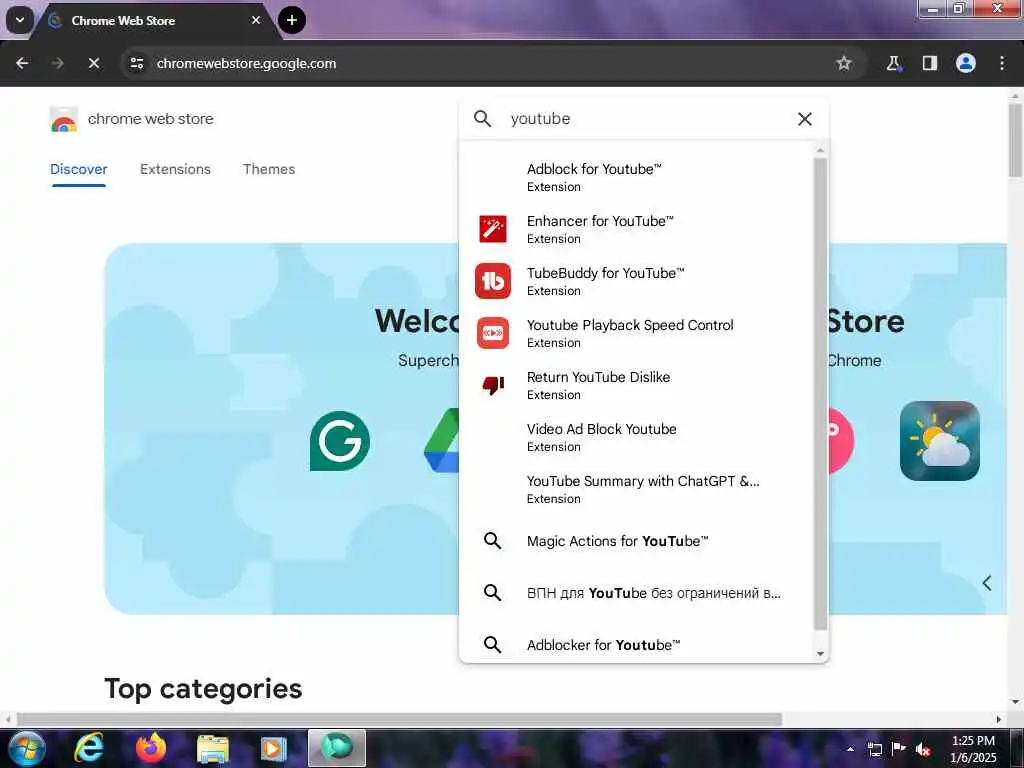Bookmark this page with the star icon
Image resolution: width=1024 pixels, height=768 pixels.
[x=844, y=63]
